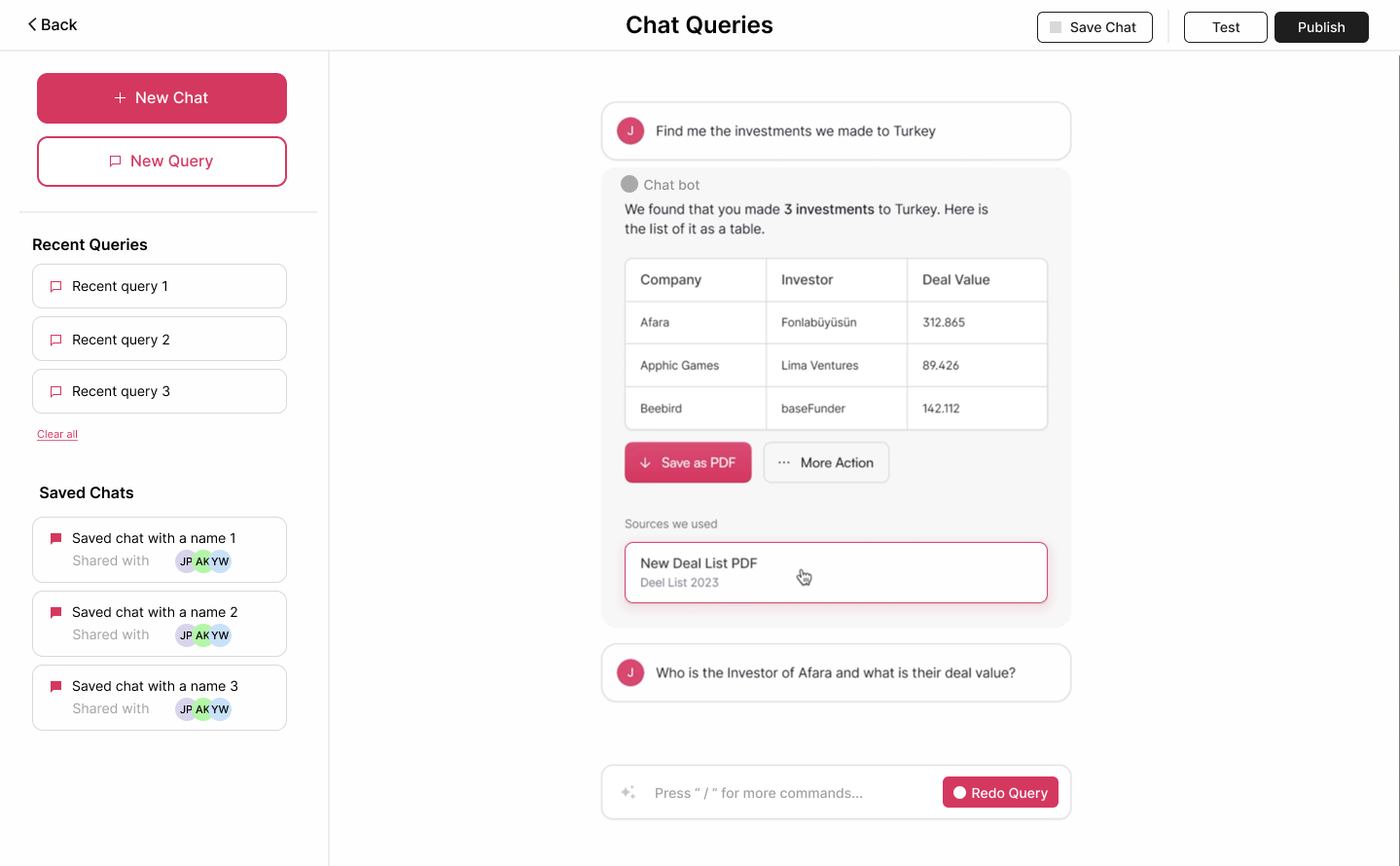Click the JP AK YW avatars on Saved chat 2

click(203, 635)
